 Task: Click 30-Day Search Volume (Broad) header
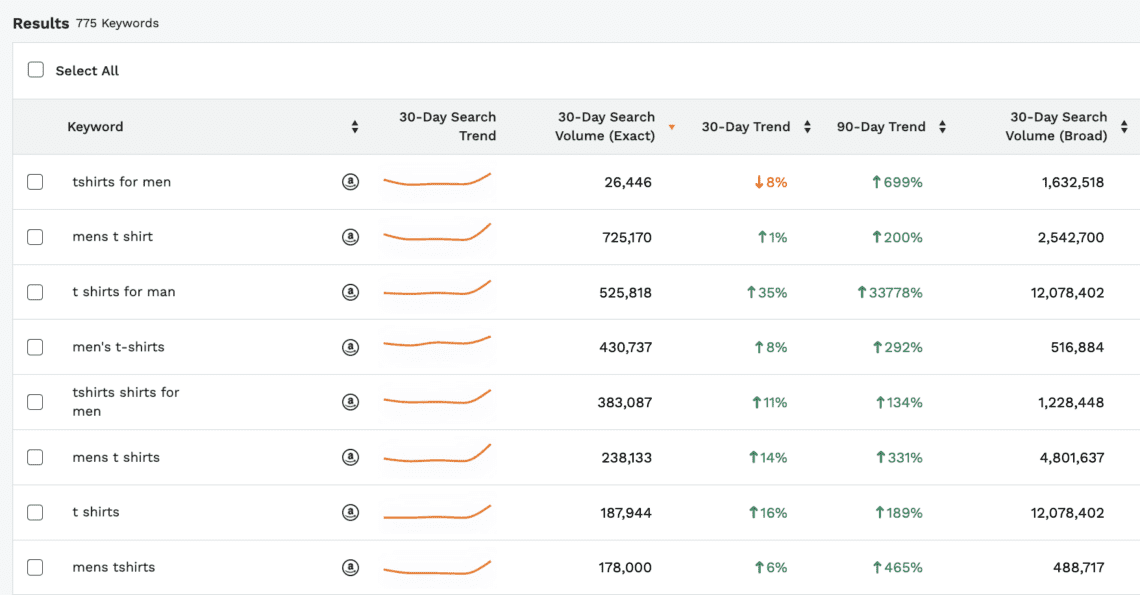(1058, 127)
